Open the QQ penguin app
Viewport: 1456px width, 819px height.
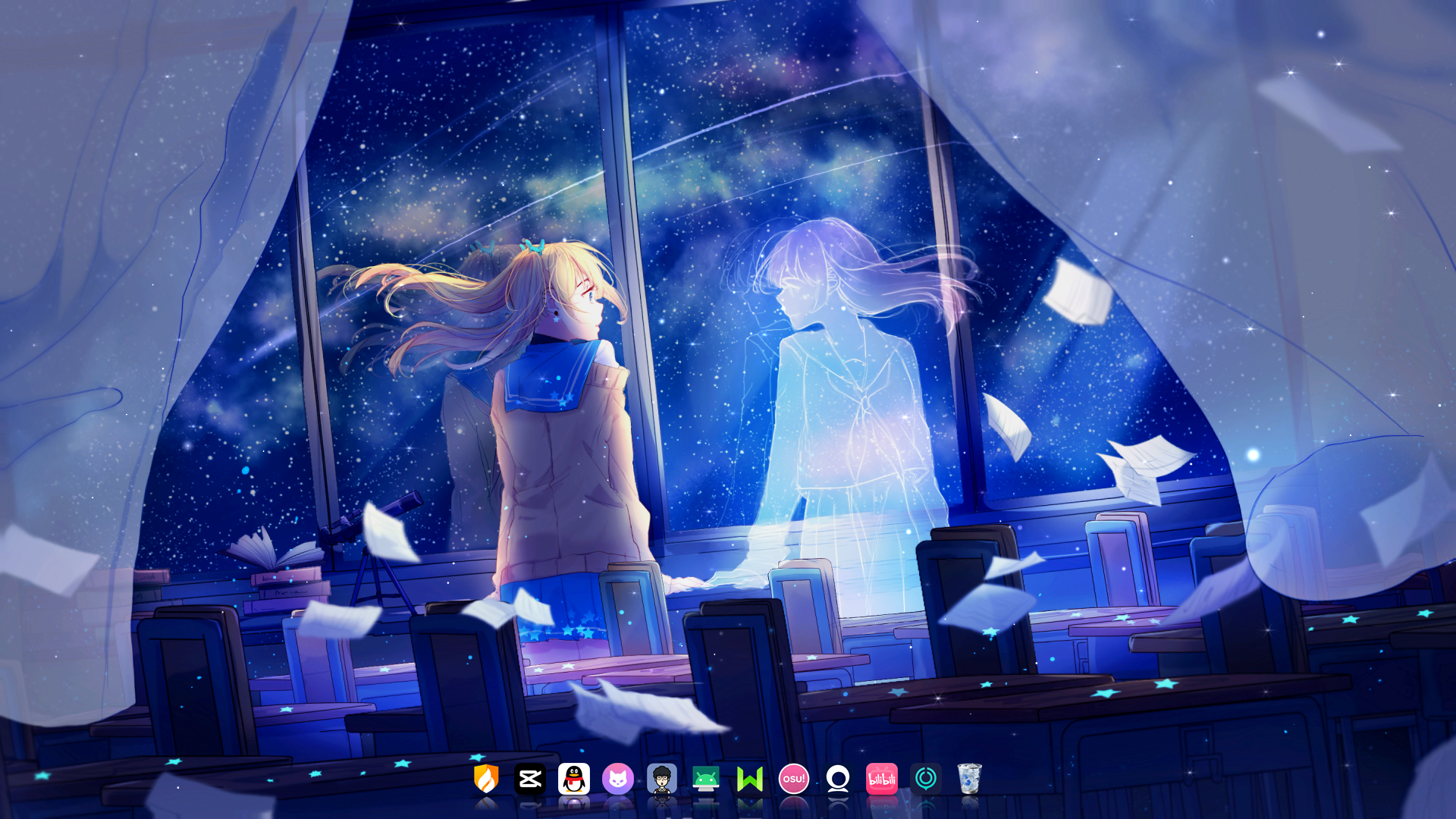click(574, 779)
